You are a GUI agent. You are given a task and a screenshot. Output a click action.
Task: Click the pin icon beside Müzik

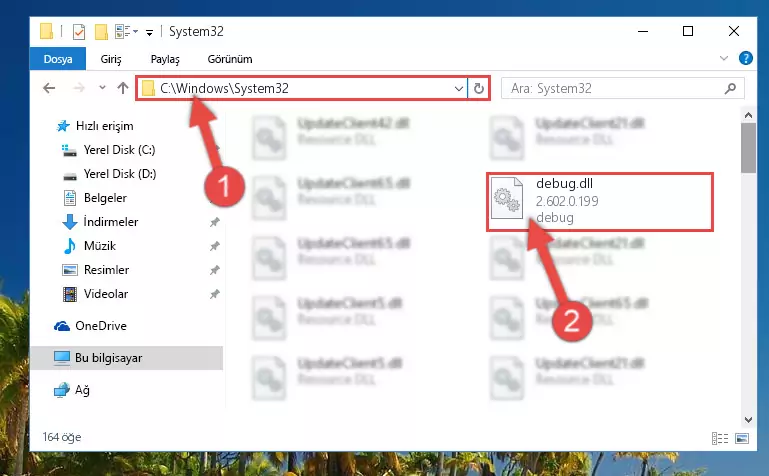[x=214, y=246]
